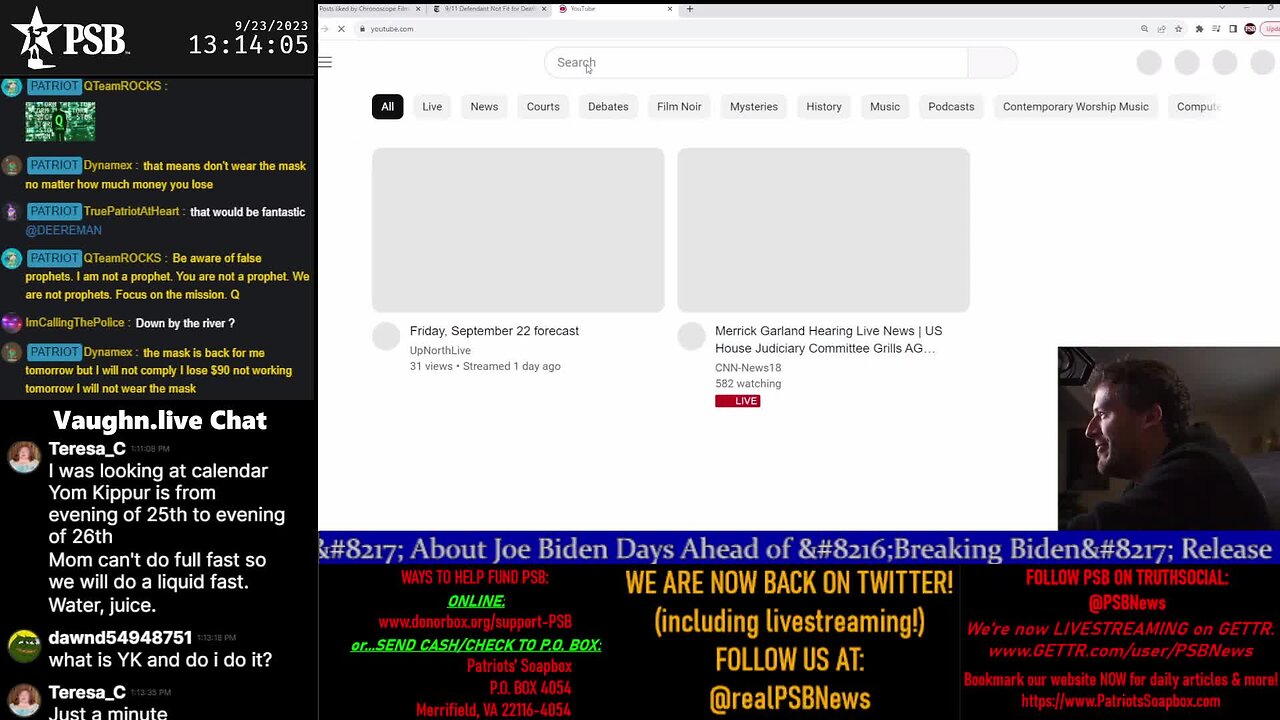
Task: Open the YouTube hamburger guide menu
Action: pos(325,62)
